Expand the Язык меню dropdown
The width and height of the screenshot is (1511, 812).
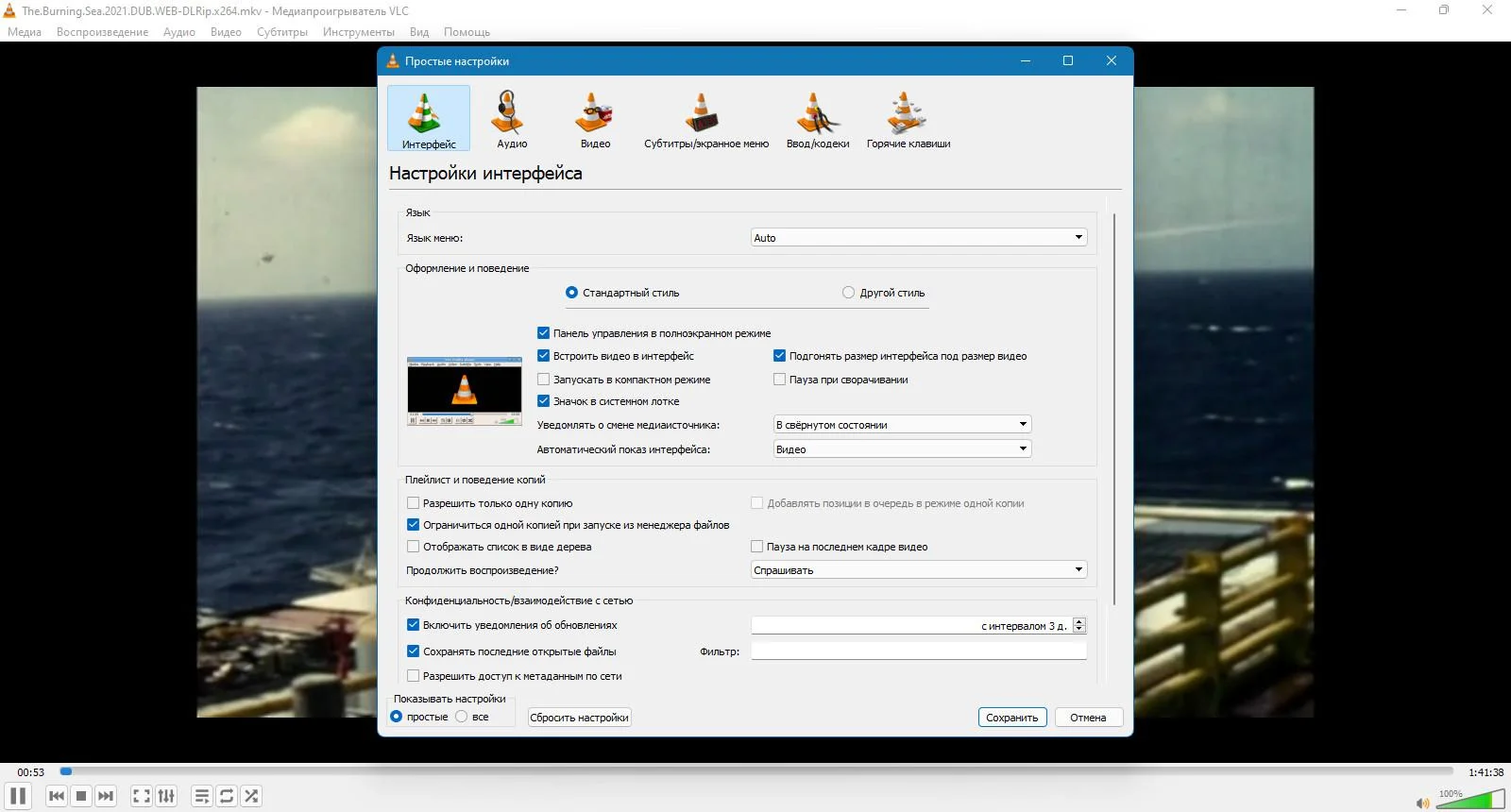[918, 238]
